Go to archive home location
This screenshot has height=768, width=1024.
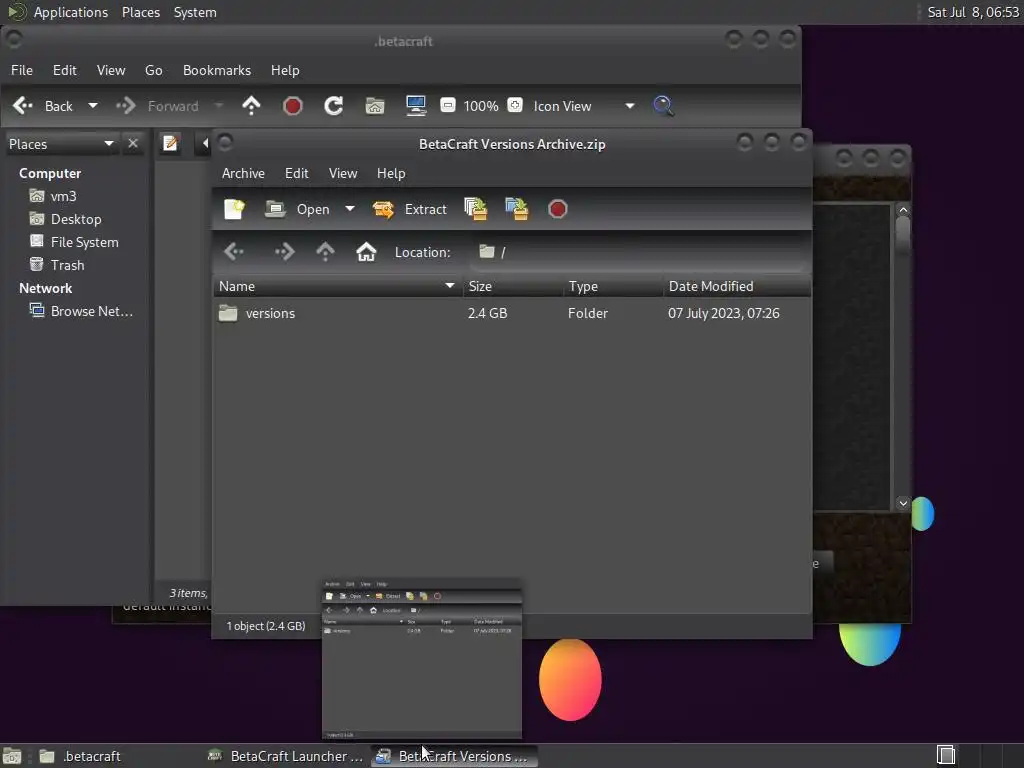tap(366, 251)
